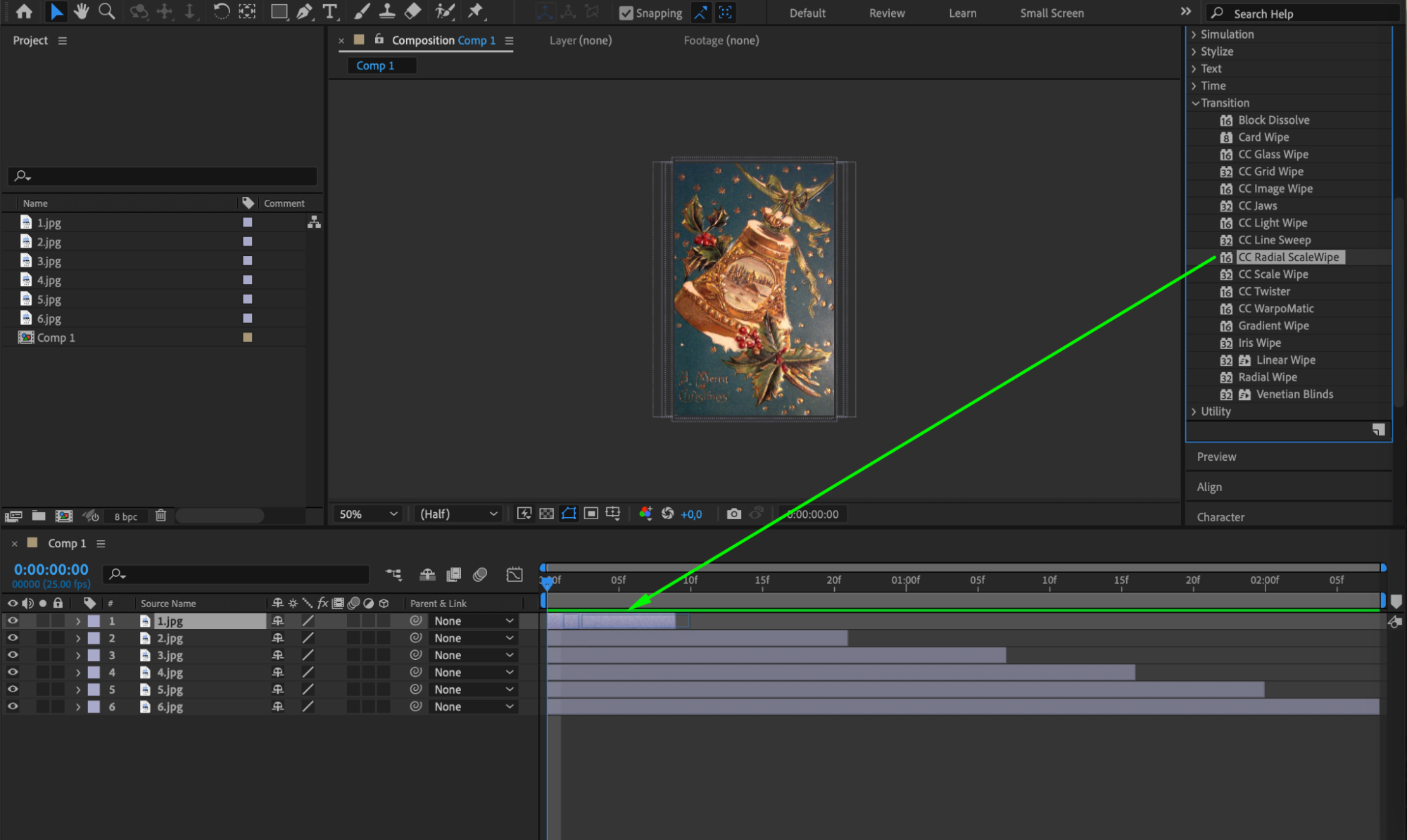Screen dimensions: 1407x840
Task: Open the parent dropdown for 2.jpg layer
Action: pyautogui.click(x=473, y=638)
